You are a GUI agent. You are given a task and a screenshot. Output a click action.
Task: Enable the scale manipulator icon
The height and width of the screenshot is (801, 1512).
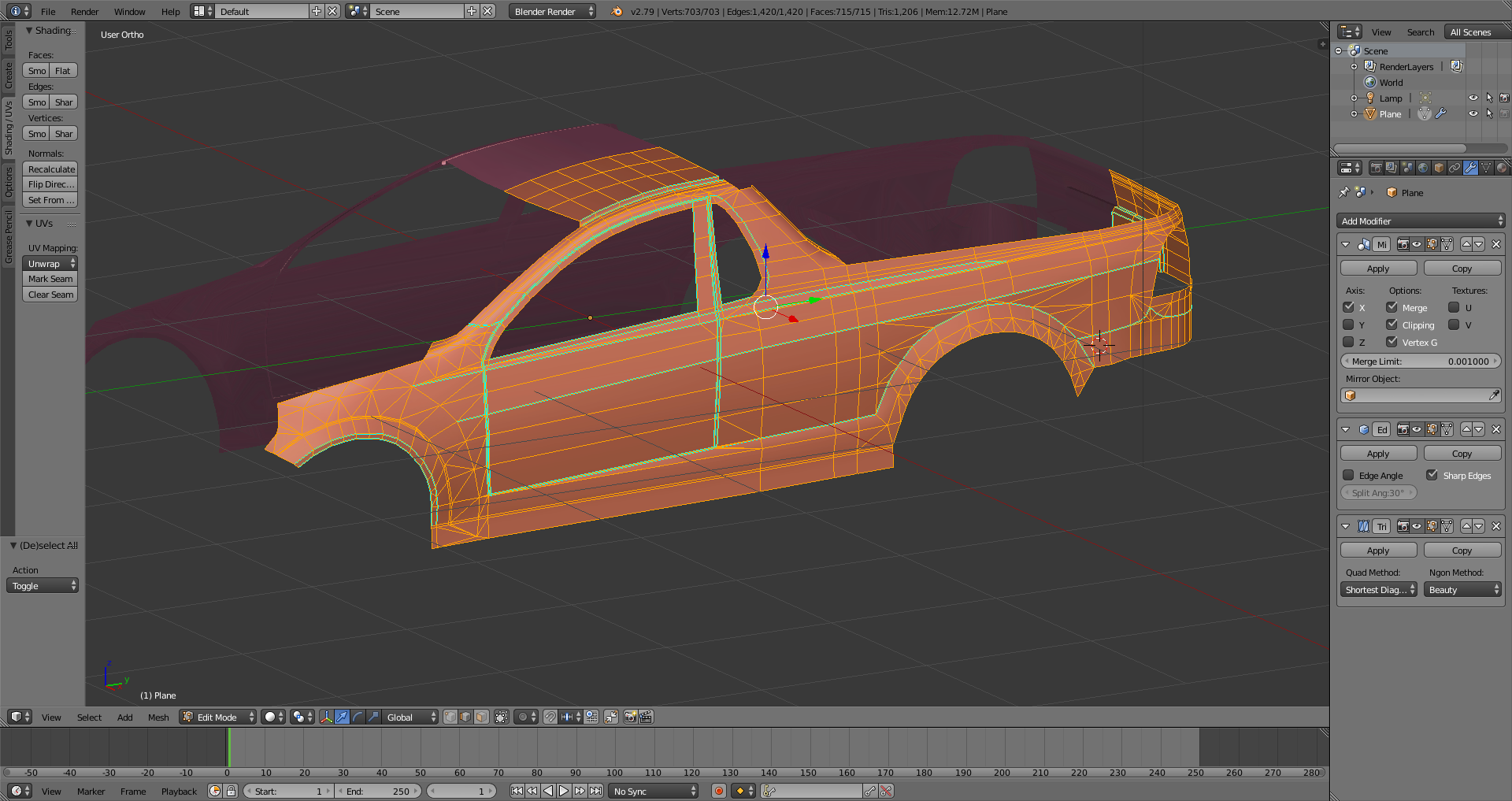(373, 717)
